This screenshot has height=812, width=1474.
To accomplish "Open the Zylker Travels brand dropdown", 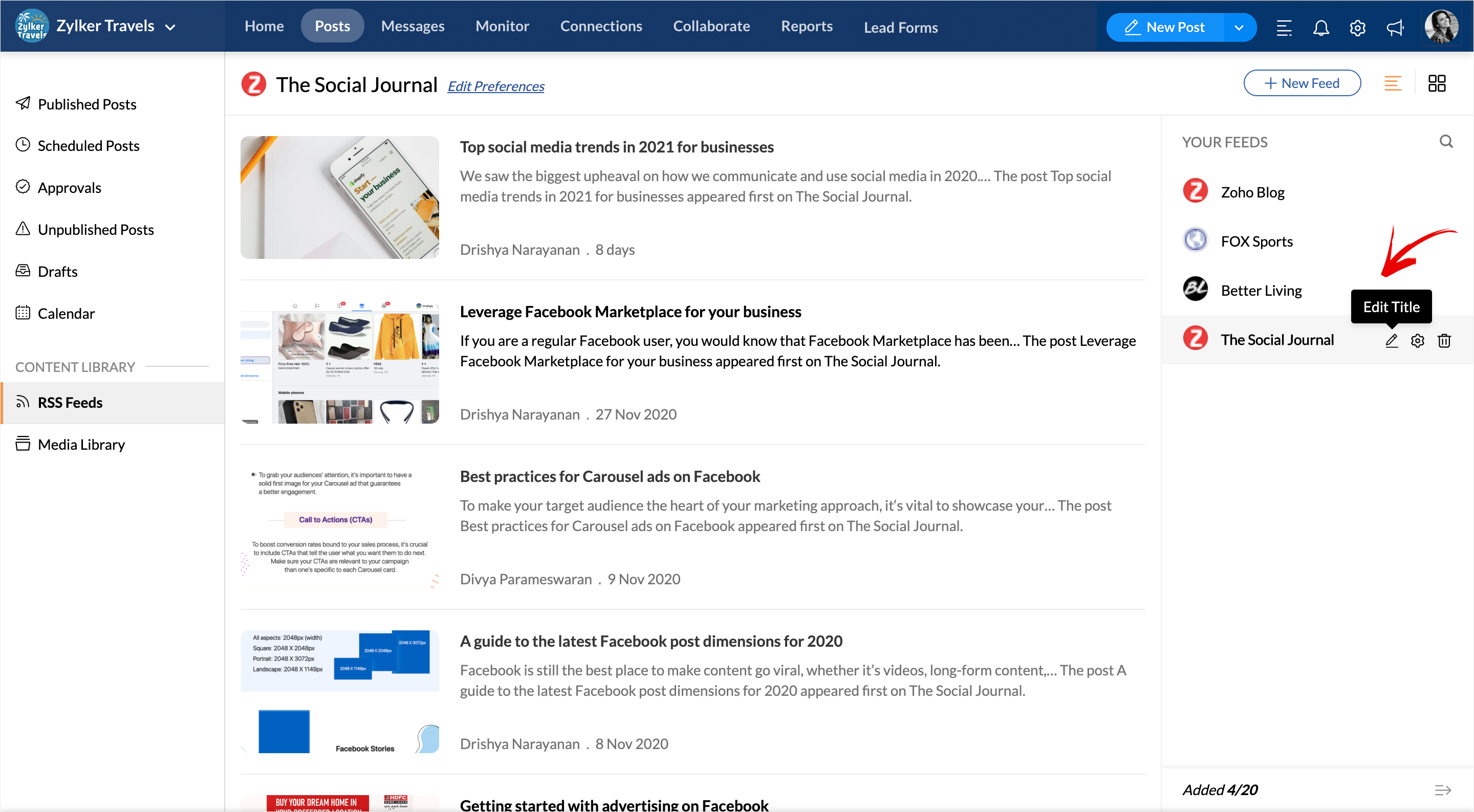I will click(170, 27).
